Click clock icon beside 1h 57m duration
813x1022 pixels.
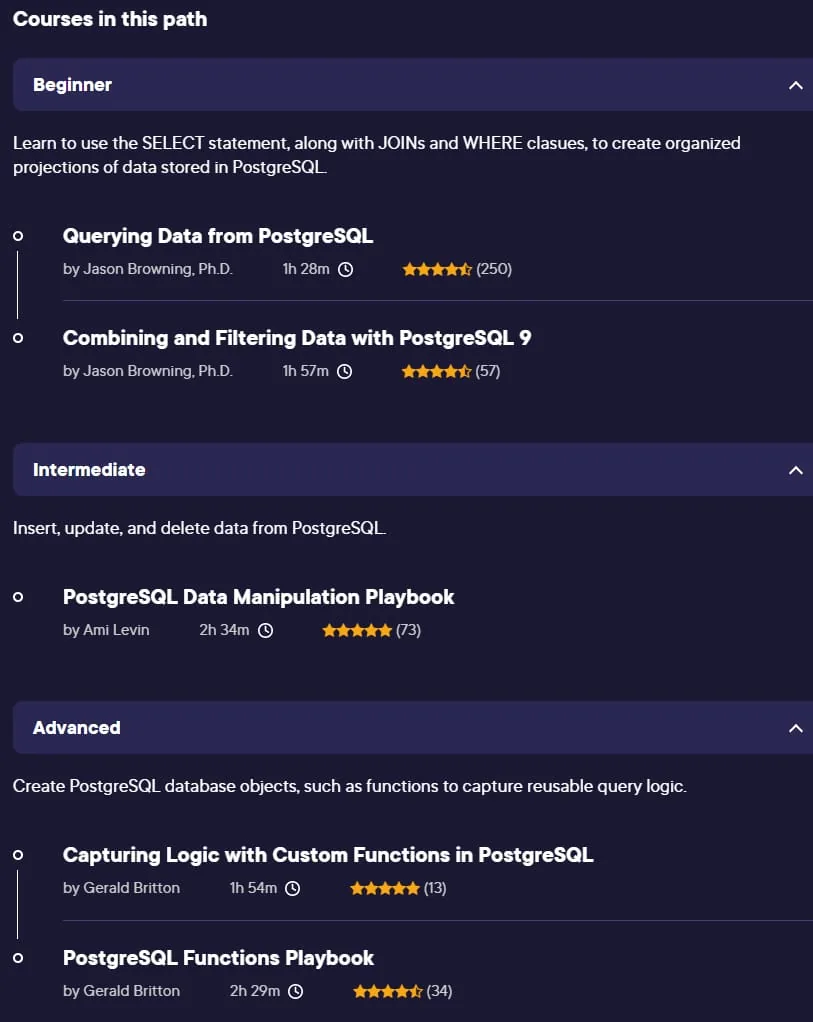pyautogui.click(x=344, y=372)
